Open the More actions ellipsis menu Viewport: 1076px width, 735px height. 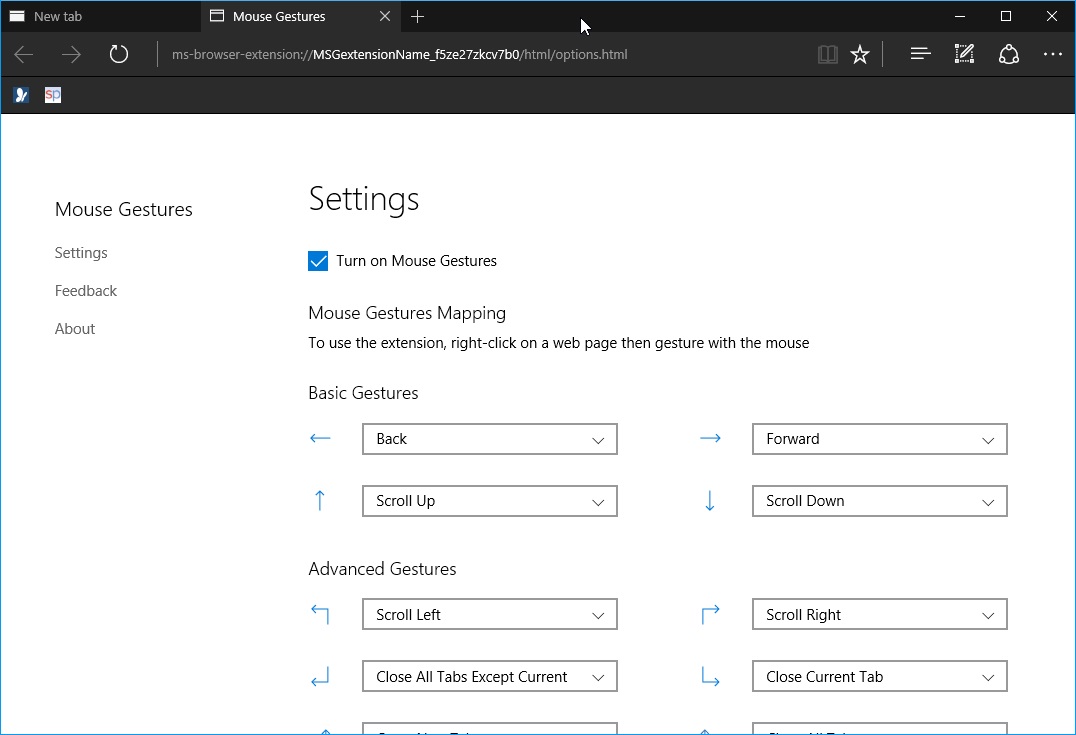click(x=1053, y=54)
